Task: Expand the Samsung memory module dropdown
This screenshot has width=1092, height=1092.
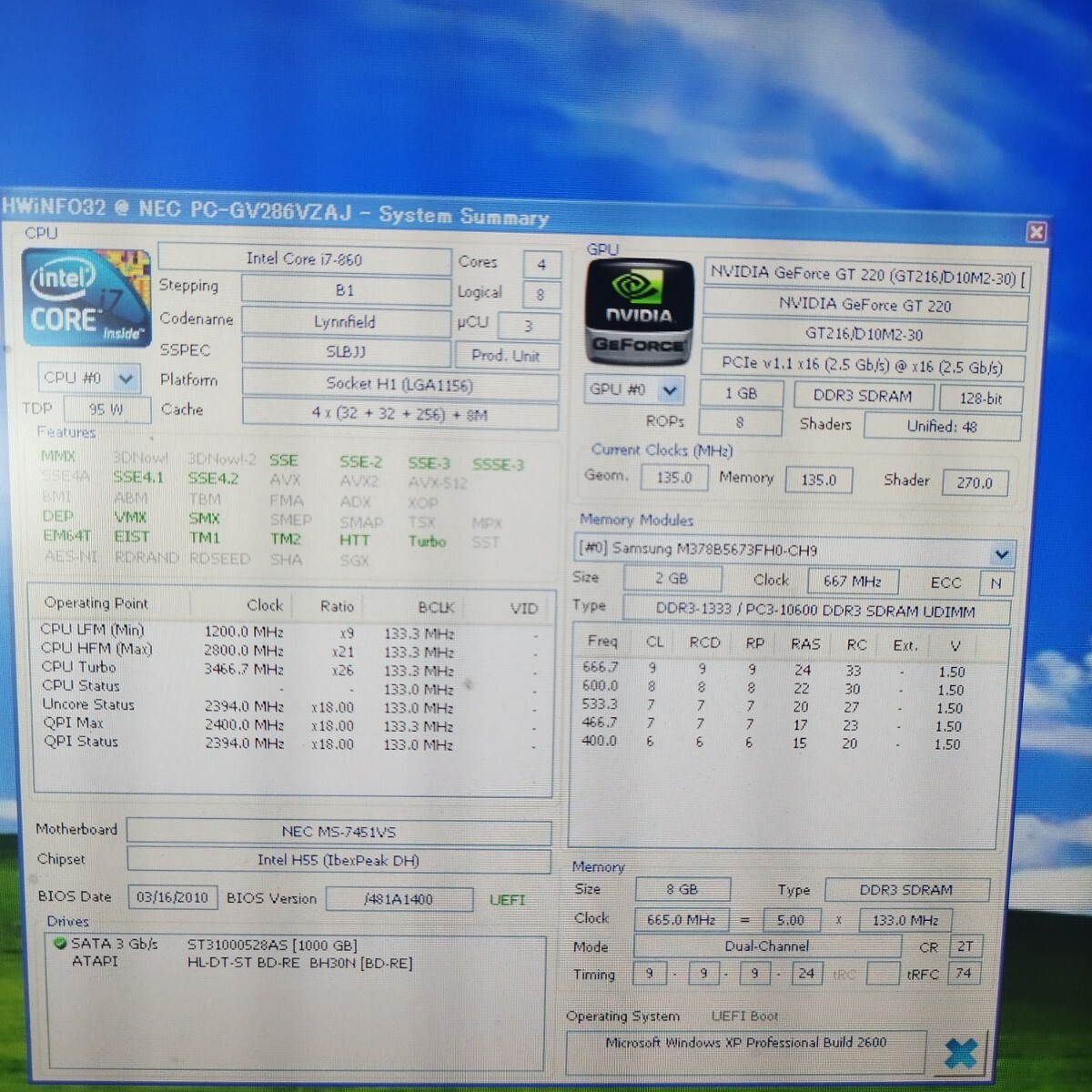Action: (x=1001, y=553)
